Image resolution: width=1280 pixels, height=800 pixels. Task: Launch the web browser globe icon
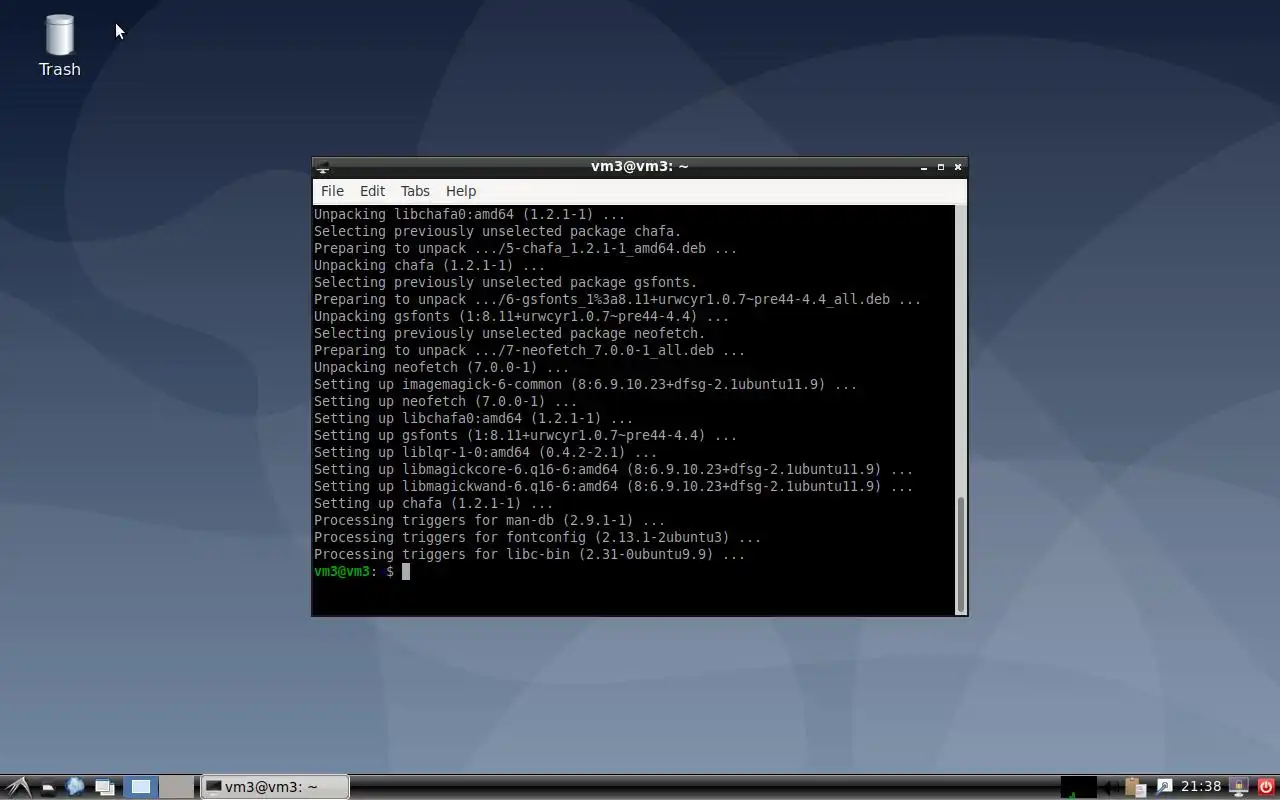pyautogui.click(x=75, y=787)
